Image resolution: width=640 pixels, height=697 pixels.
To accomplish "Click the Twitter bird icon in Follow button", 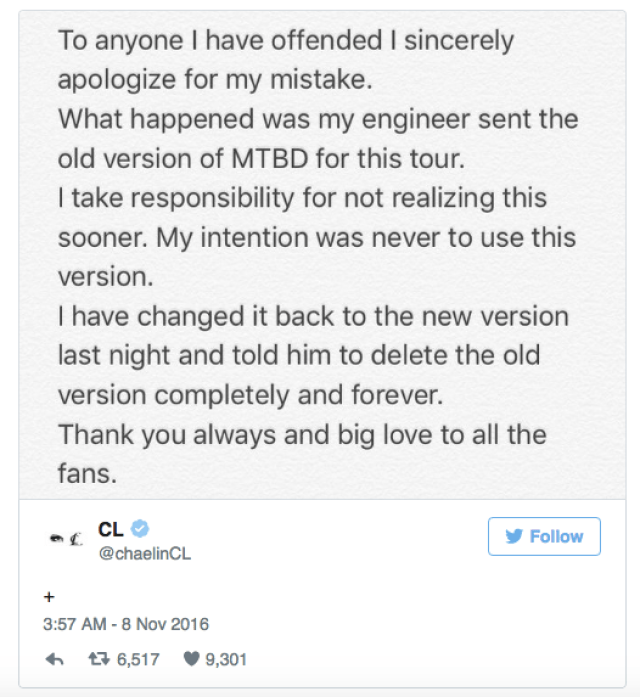I will click(x=514, y=537).
